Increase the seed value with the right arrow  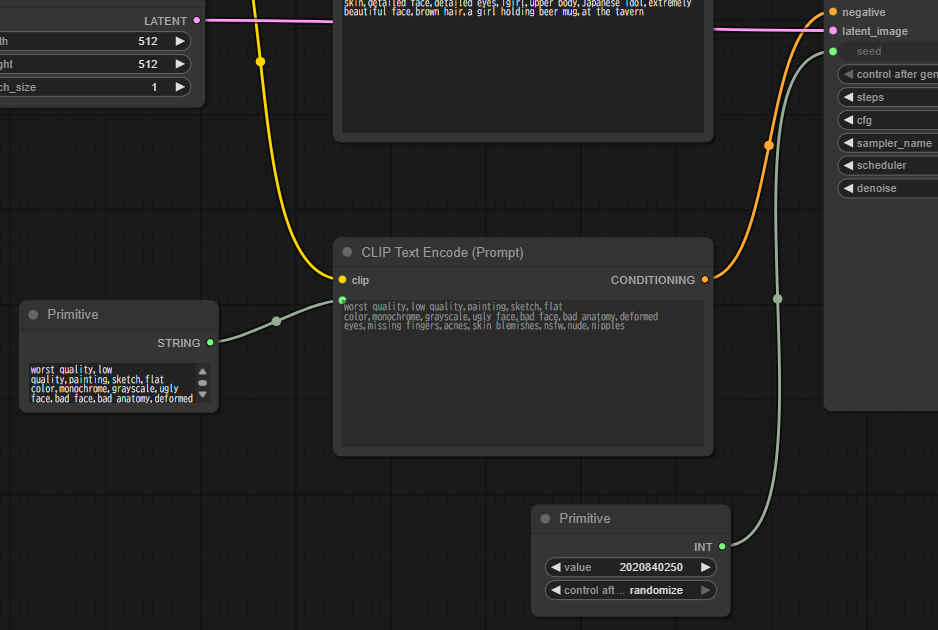pyautogui.click(x=705, y=567)
